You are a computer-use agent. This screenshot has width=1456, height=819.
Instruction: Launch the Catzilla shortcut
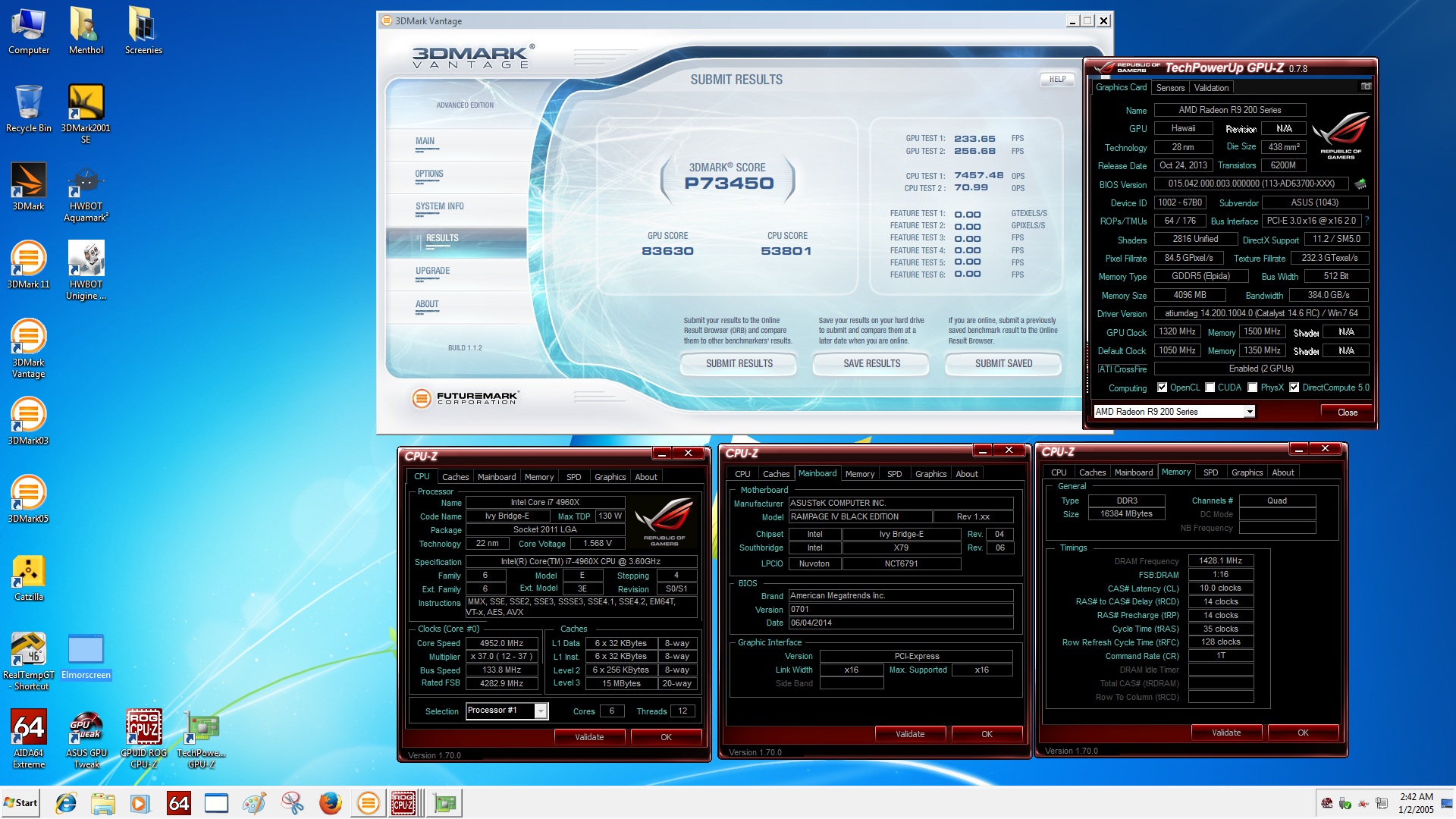click(x=29, y=578)
